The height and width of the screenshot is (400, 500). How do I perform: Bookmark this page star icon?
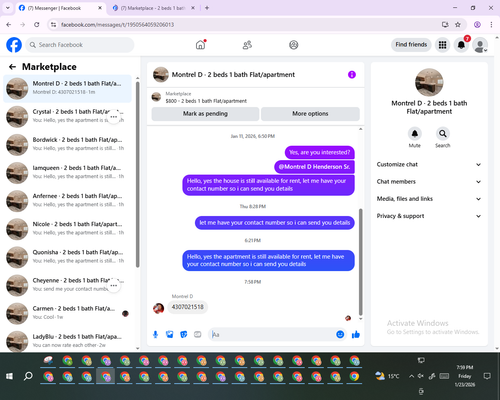(458, 25)
